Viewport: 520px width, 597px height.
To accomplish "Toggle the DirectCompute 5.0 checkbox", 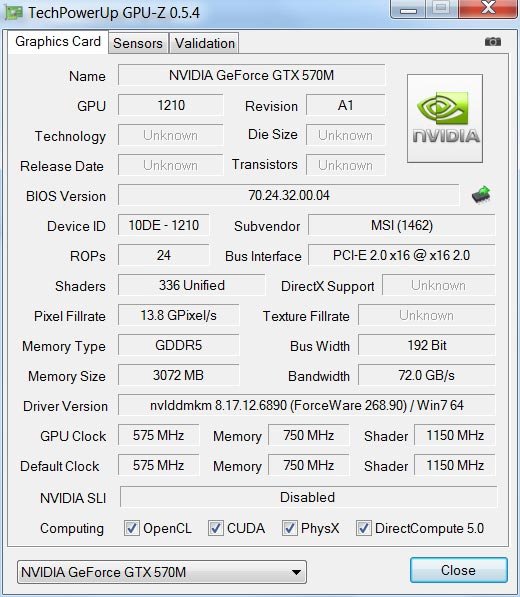I will click(x=364, y=528).
